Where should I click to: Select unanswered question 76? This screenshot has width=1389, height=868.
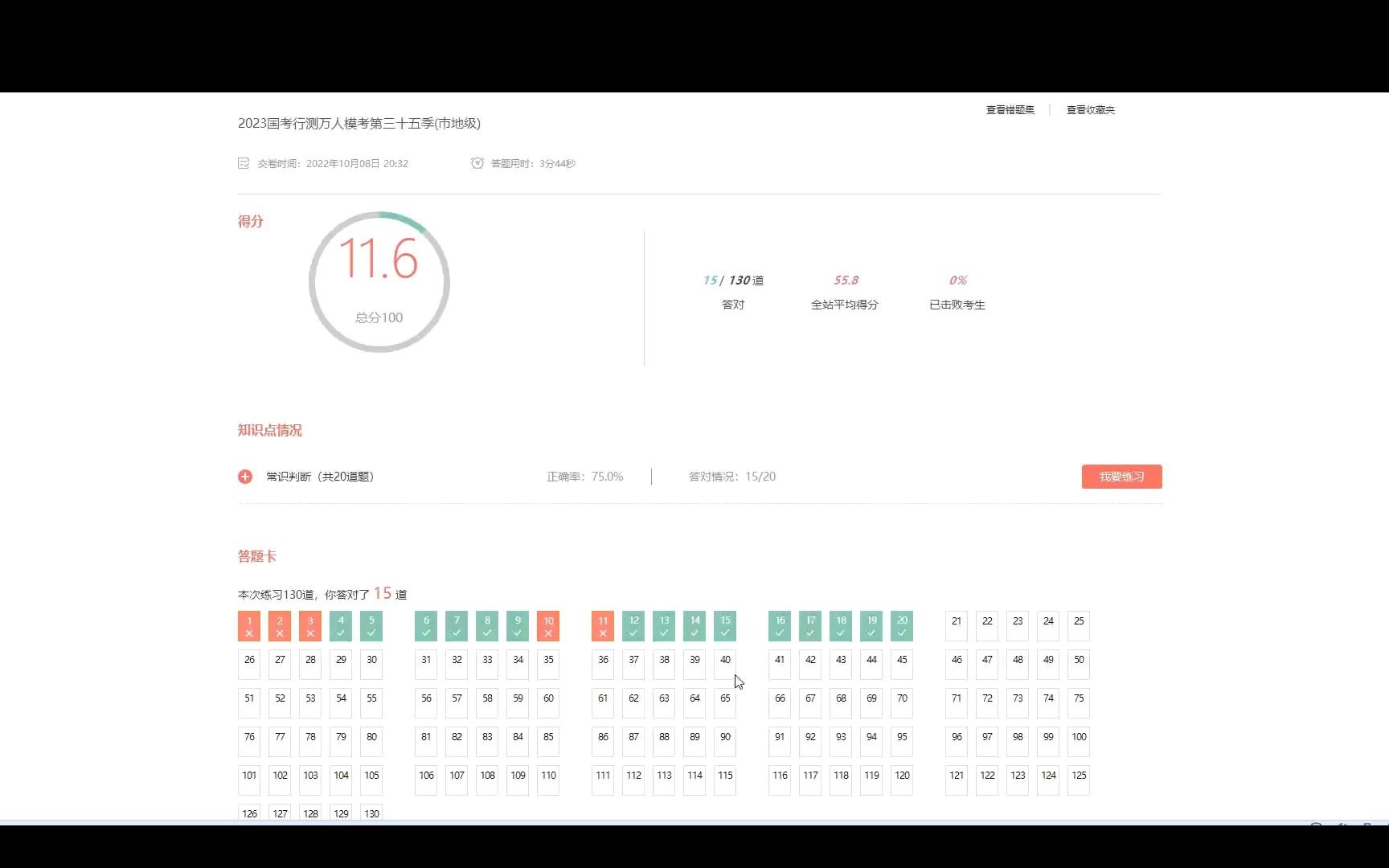[x=249, y=742]
